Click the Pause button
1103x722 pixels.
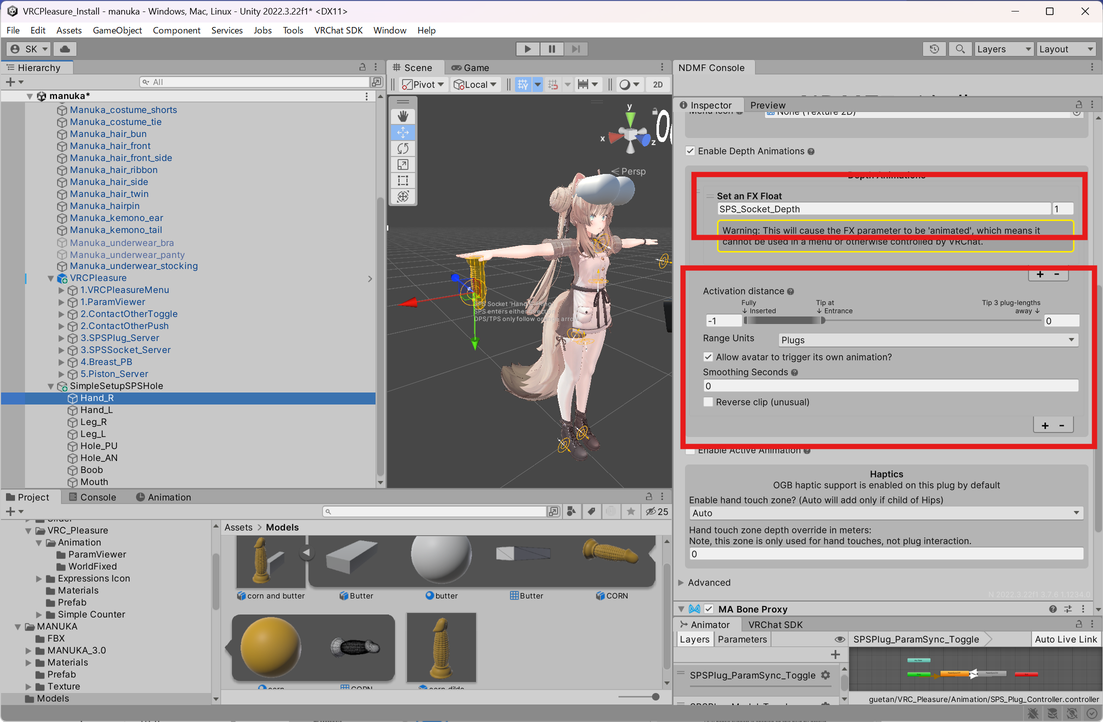[x=552, y=49]
